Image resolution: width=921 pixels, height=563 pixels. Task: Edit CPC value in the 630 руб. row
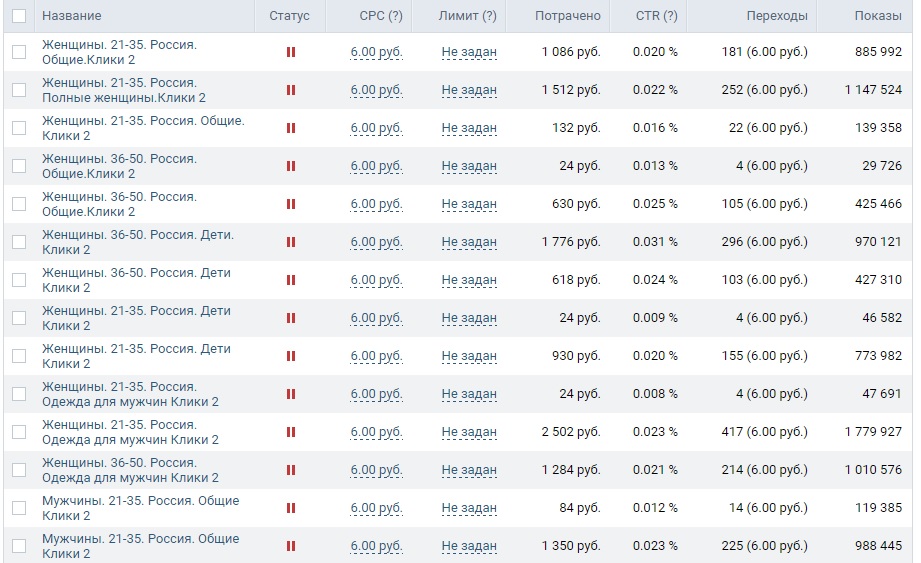click(x=376, y=204)
